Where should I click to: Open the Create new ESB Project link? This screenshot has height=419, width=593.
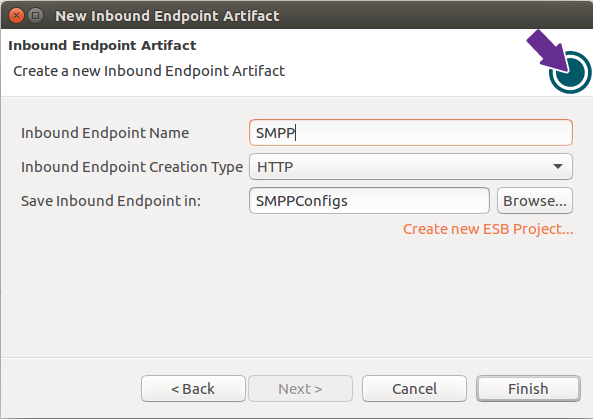click(488, 229)
